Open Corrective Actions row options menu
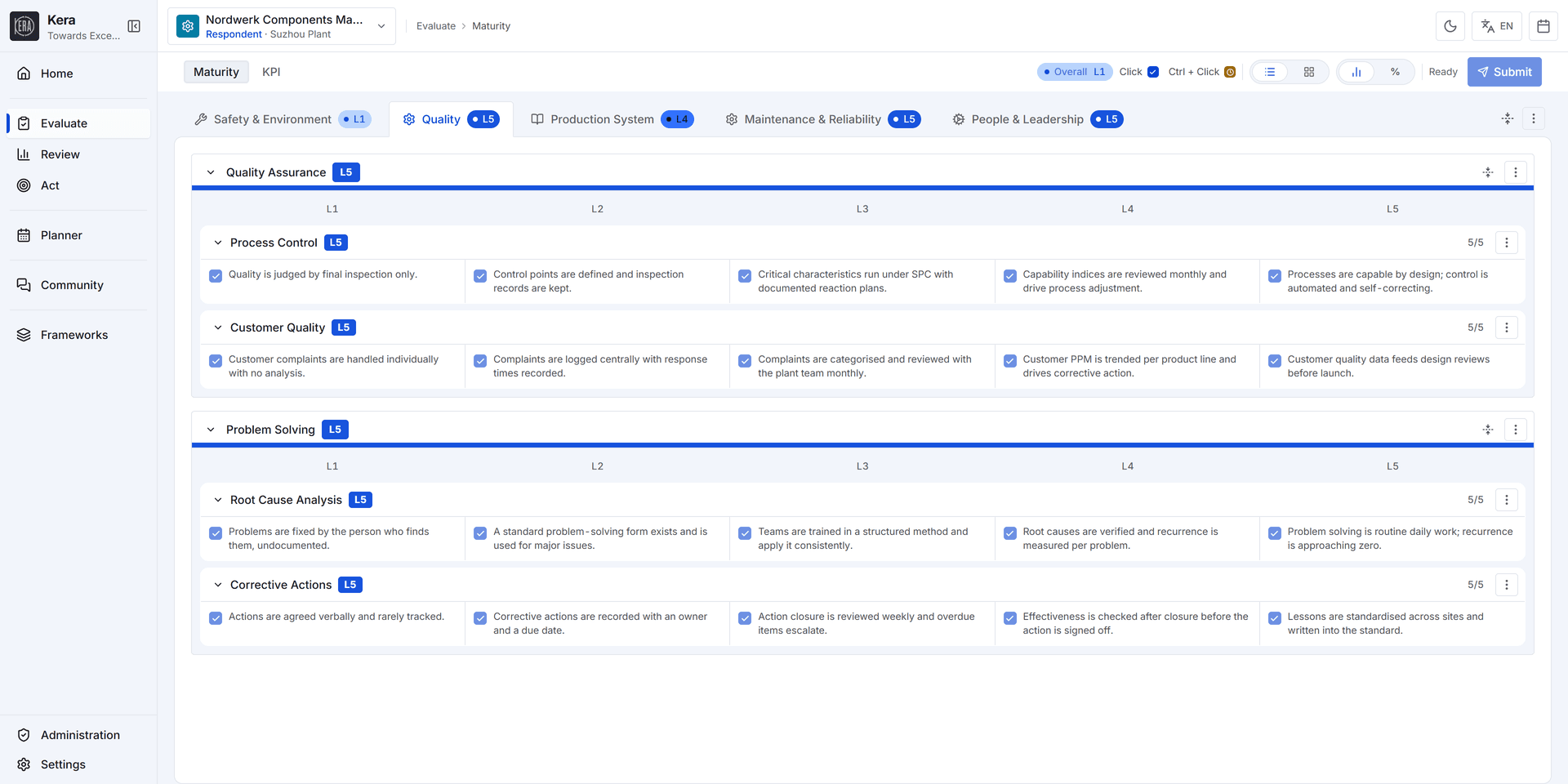1568x784 pixels. (x=1507, y=585)
